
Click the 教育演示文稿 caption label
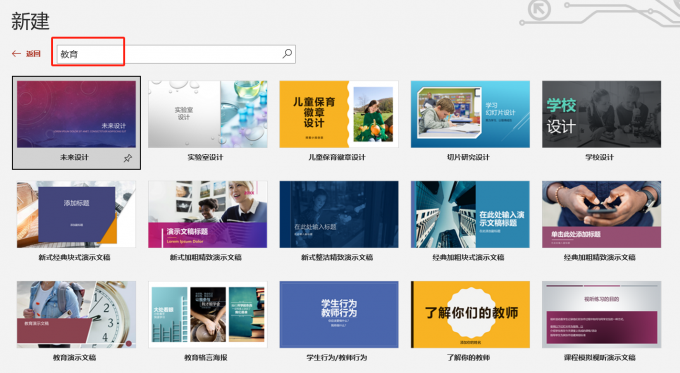click(x=74, y=357)
